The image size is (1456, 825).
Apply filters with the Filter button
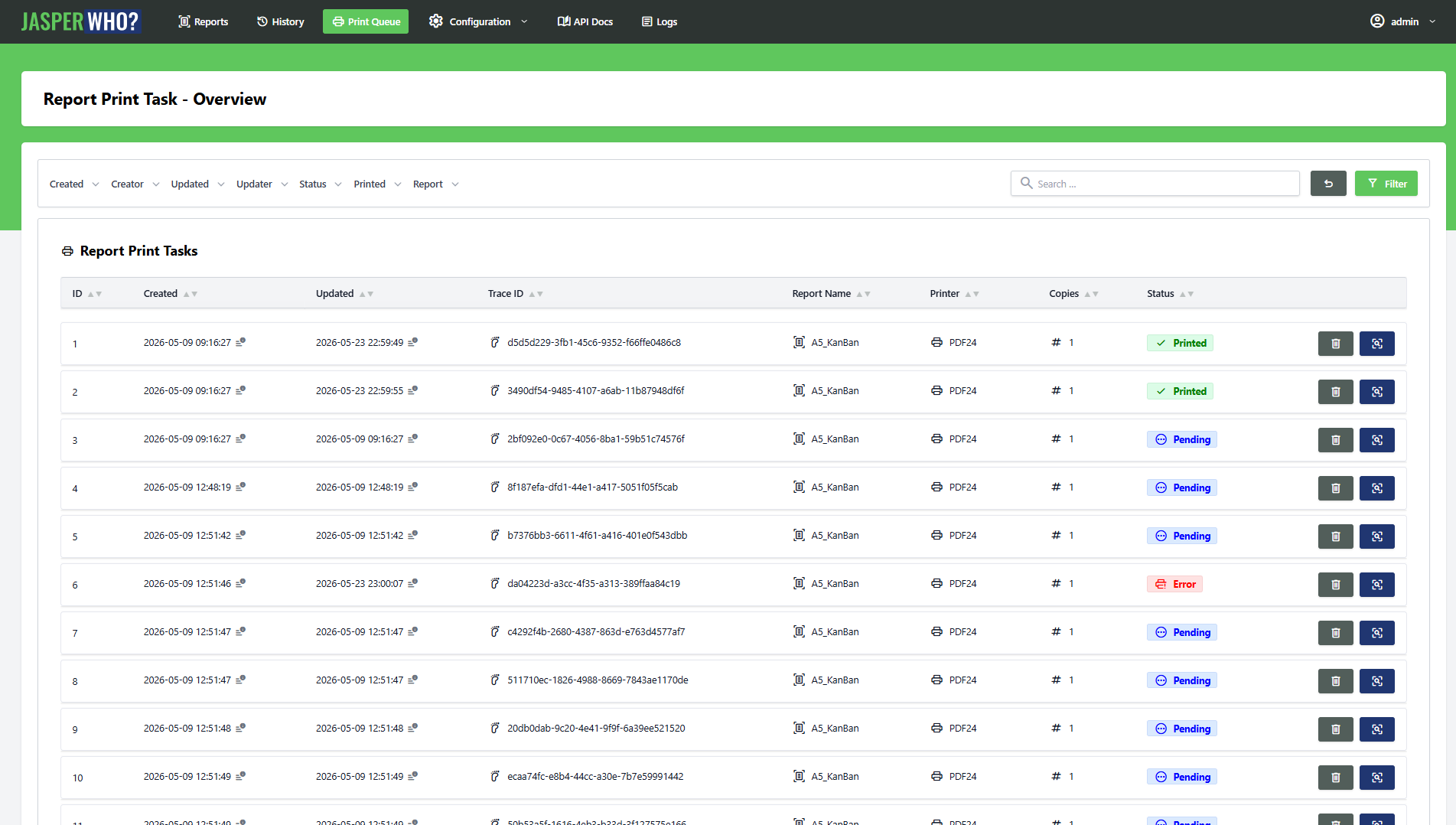tap(1386, 184)
